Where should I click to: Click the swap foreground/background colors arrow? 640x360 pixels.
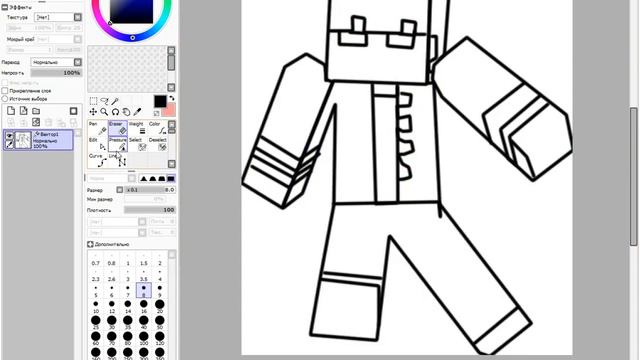pos(172,98)
